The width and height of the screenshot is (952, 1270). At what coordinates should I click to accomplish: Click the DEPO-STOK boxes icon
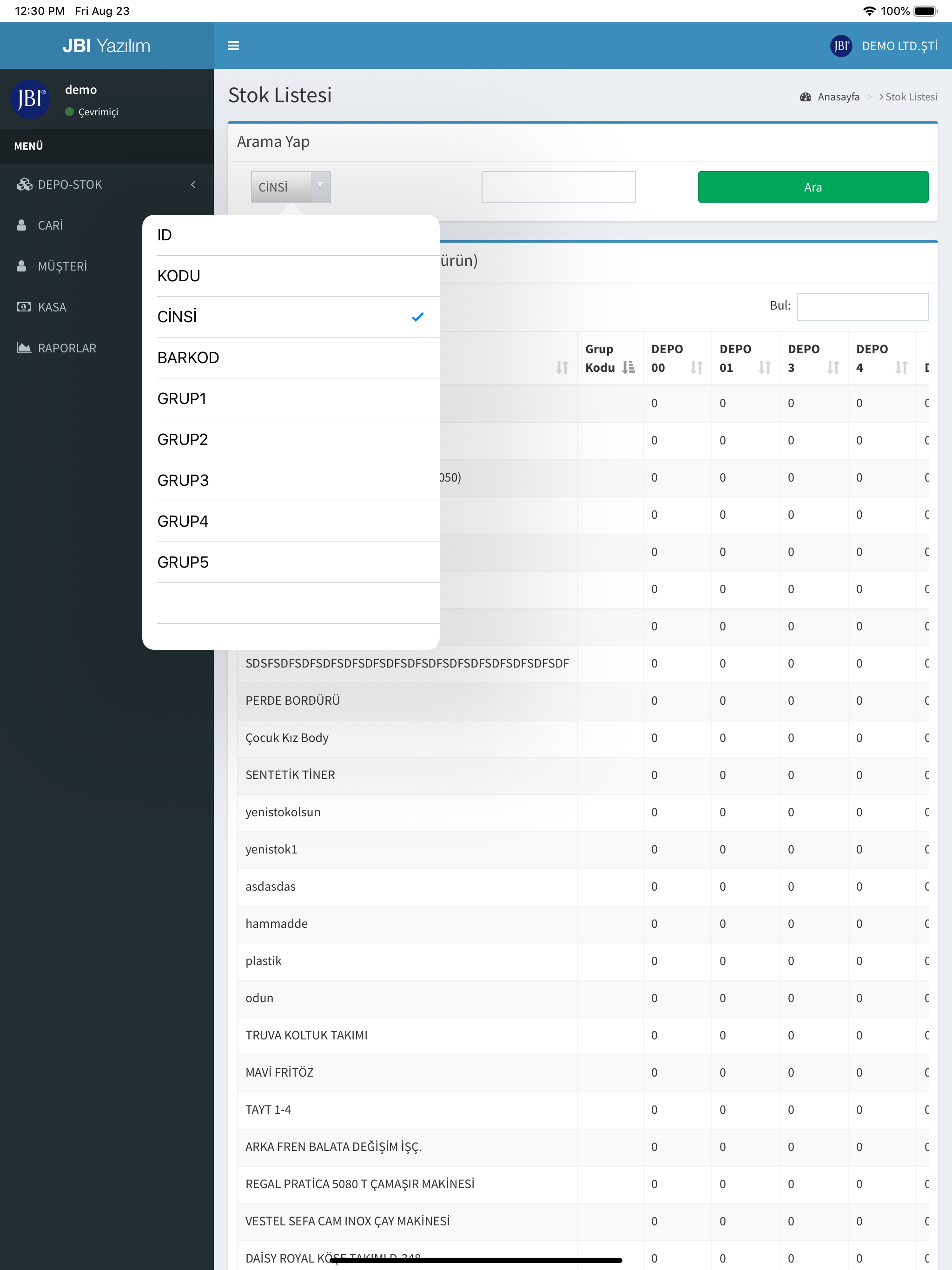pos(24,184)
